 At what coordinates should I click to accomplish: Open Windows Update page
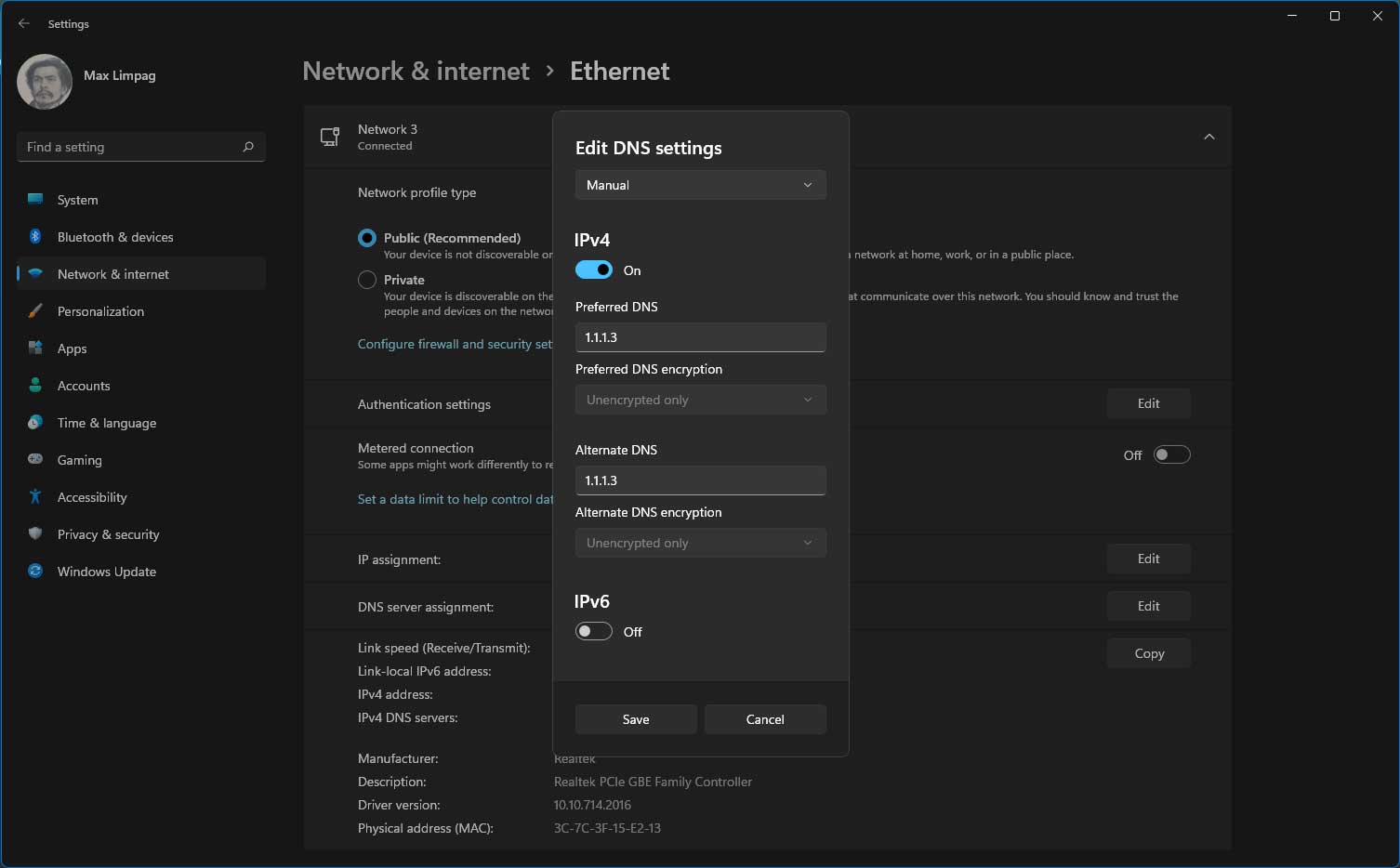pos(141,572)
